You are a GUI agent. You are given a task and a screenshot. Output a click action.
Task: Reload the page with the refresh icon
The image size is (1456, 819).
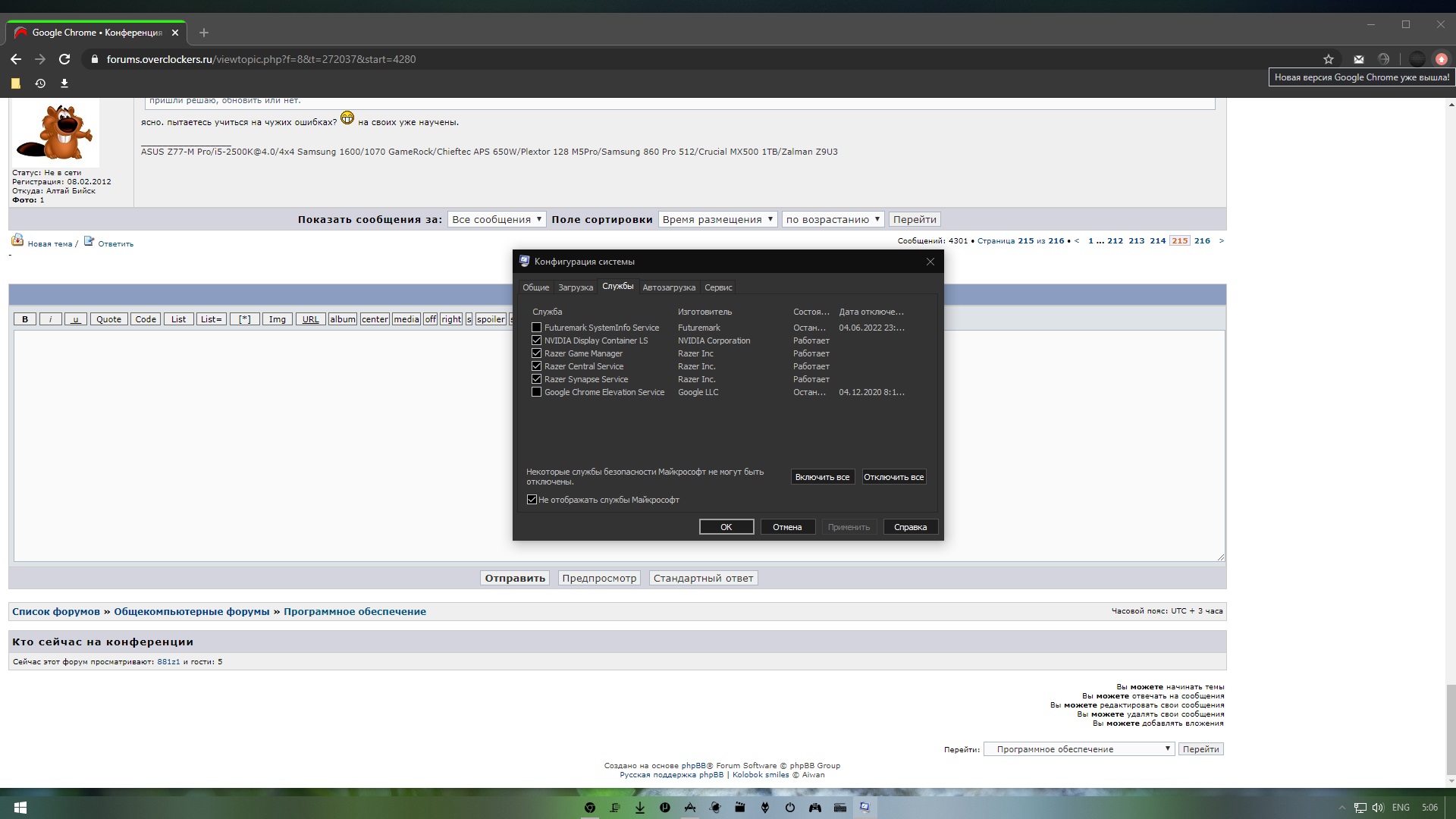tap(64, 59)
